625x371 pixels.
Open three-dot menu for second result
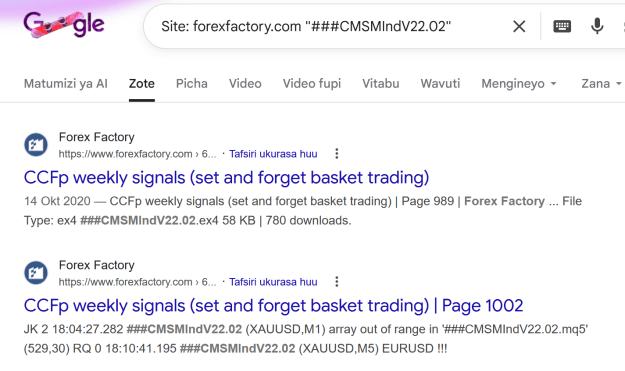pyautogui.click(x=337, y=282)
